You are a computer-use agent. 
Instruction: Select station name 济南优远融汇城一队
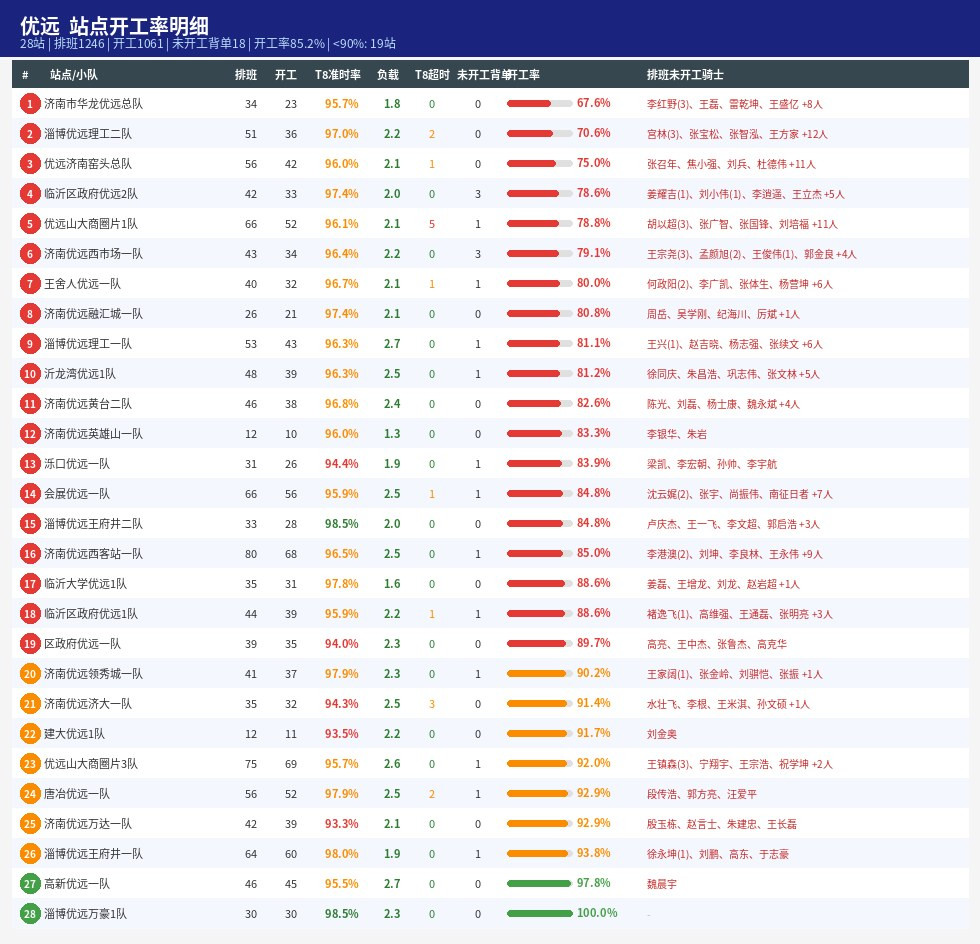[x=93, y=314]
